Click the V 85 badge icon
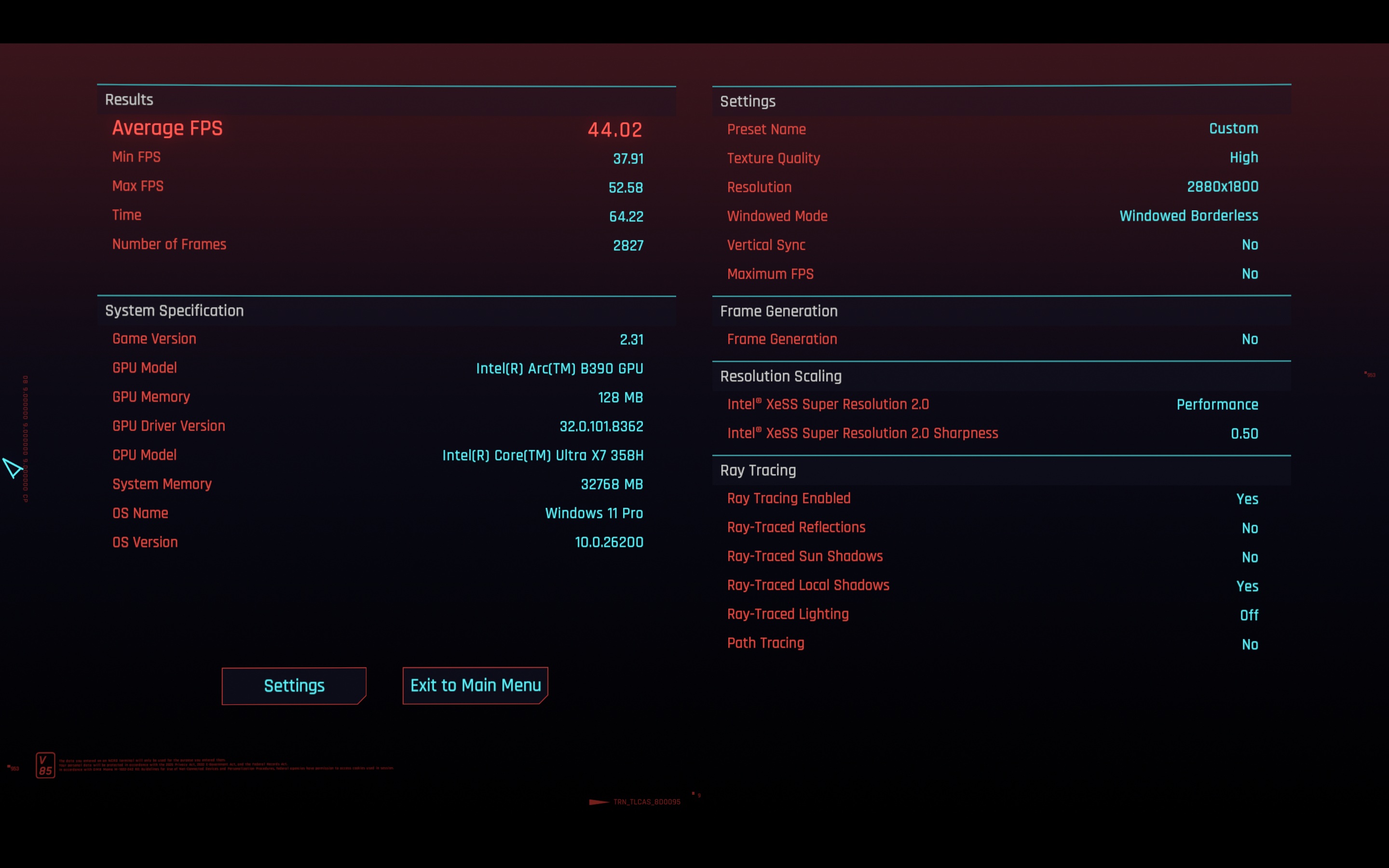The width and height of the screenshot is (1389, 868). (x=45, y=765)
